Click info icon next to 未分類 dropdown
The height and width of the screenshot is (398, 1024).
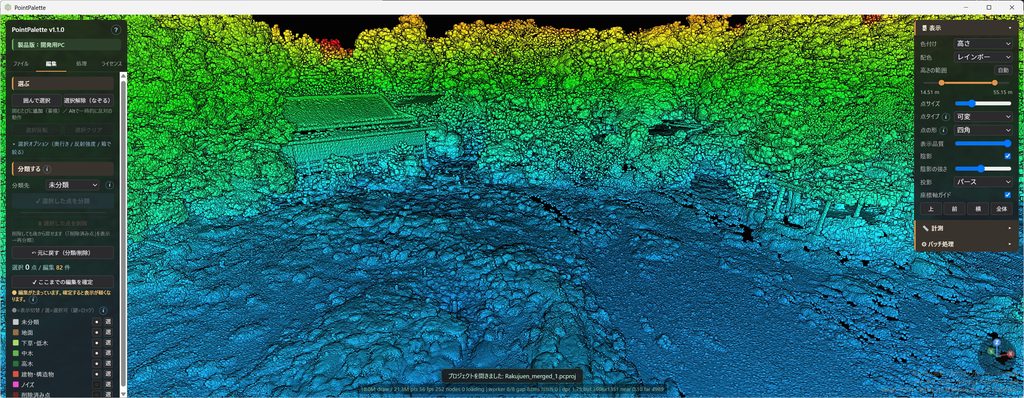point(109,185)
